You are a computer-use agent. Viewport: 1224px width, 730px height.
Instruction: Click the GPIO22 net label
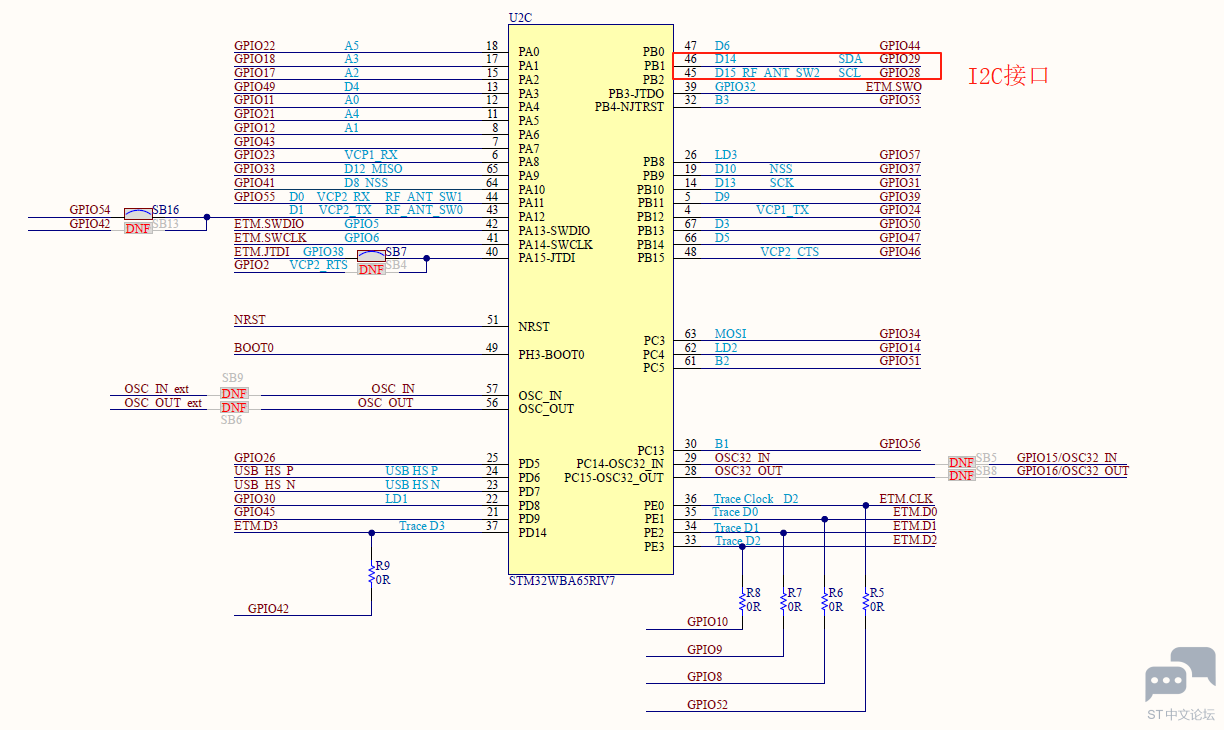(x=255, y=46)
